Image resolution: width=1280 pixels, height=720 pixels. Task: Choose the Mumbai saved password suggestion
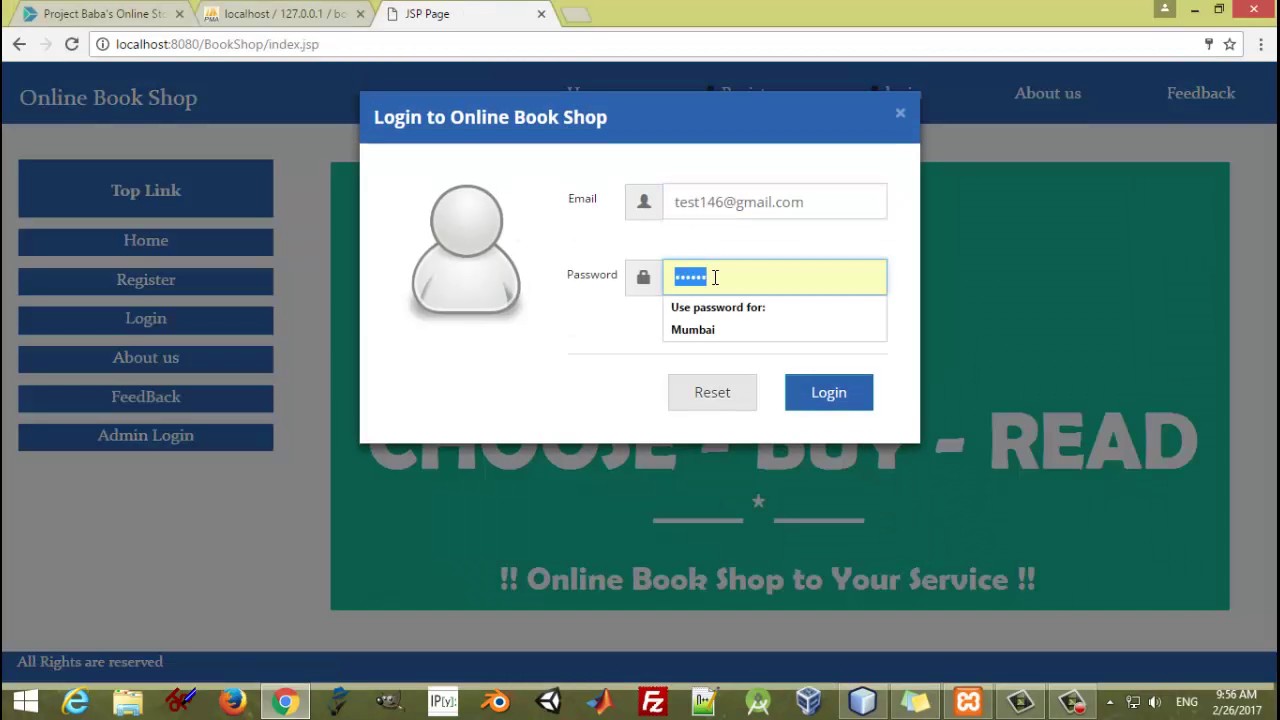pos(774,329)
